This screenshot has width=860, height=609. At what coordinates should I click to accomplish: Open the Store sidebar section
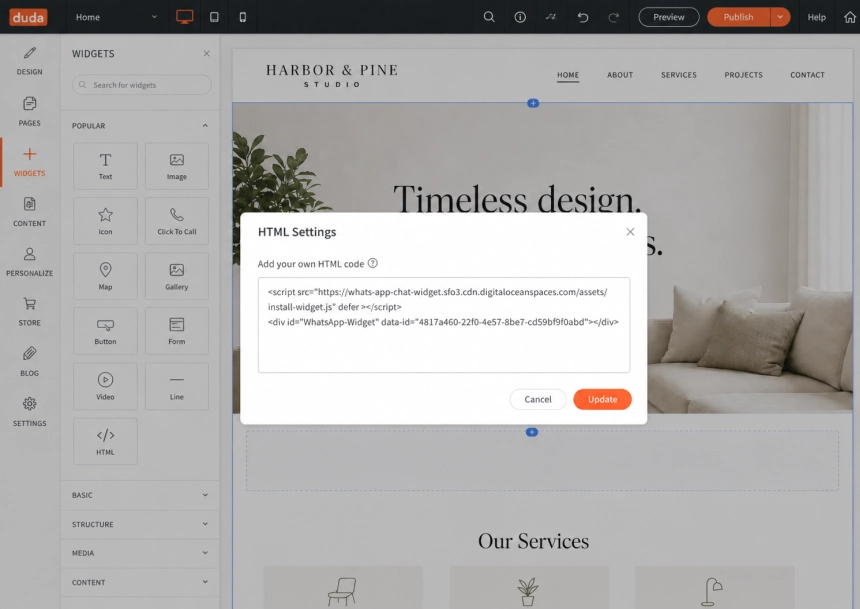[30, 312]
